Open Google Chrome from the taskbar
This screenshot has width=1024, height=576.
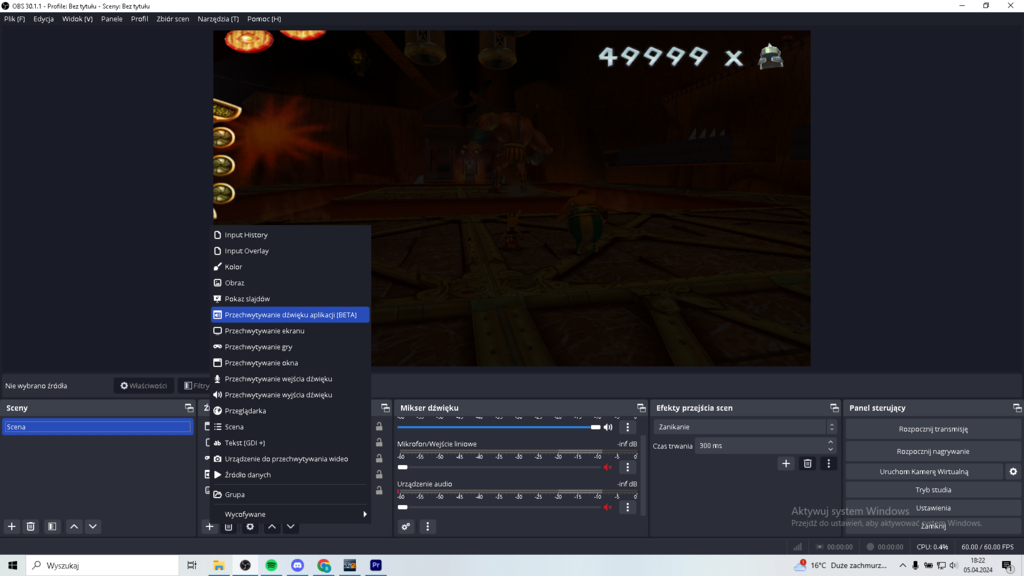[x=324, y=566]
